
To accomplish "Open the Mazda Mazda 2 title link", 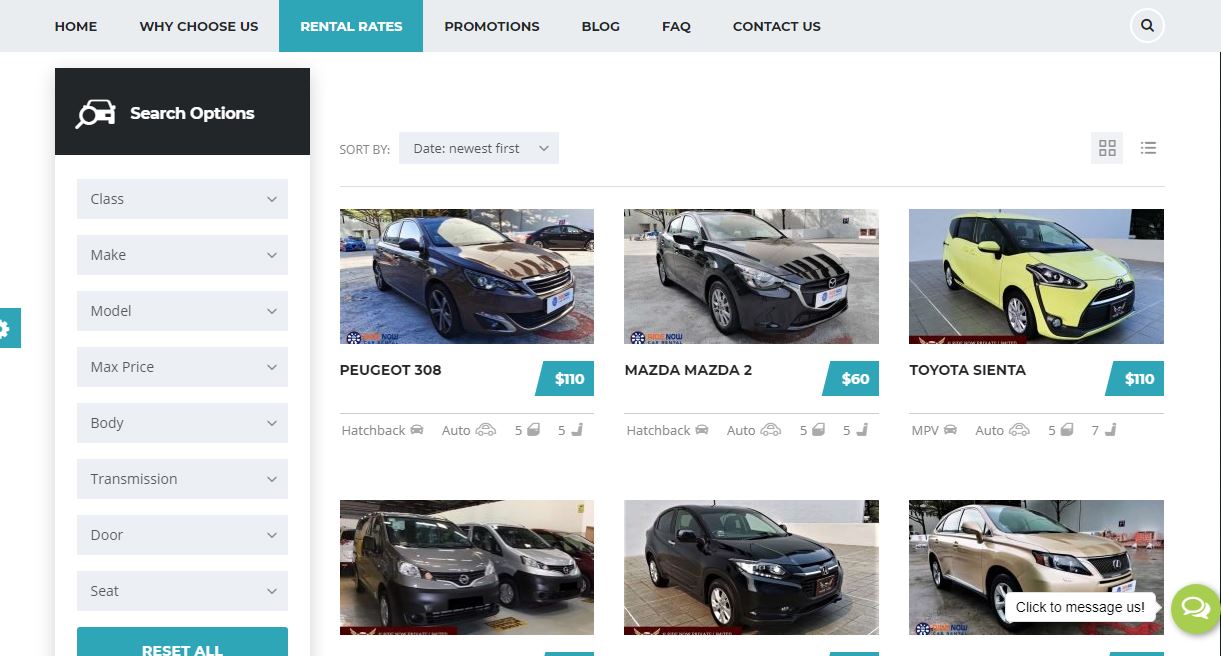I will pos(688,370).
